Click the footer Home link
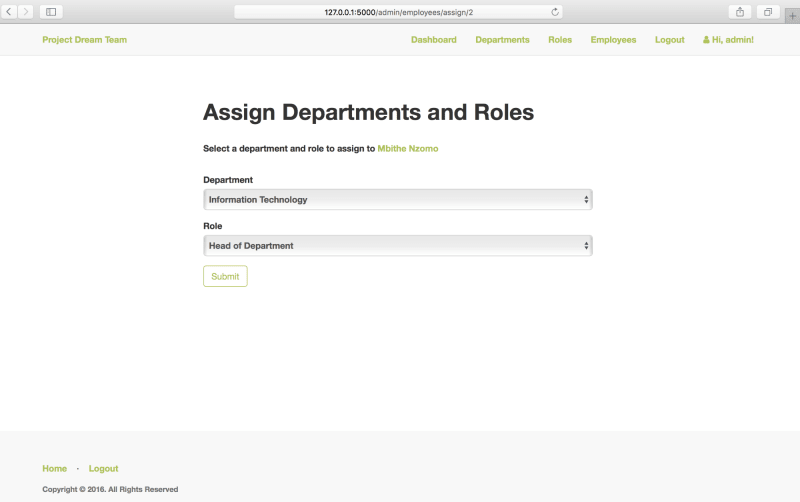This screenshot has width=800, height=502. [x=55, y=468]
